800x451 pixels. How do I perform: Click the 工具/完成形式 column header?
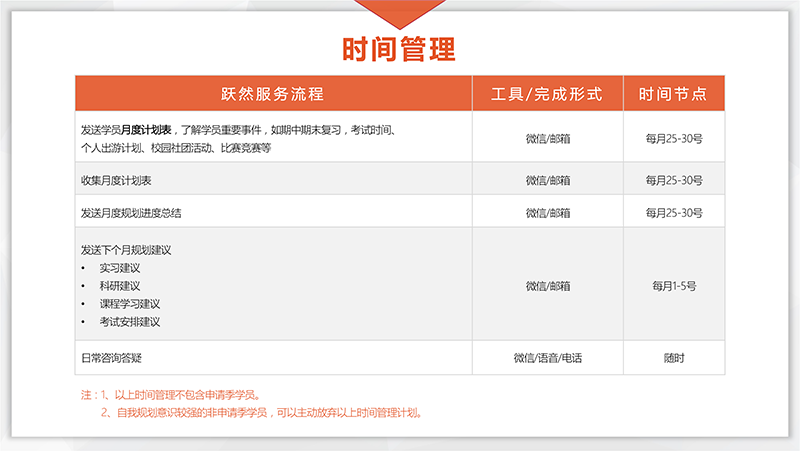[x=547, y=94]
